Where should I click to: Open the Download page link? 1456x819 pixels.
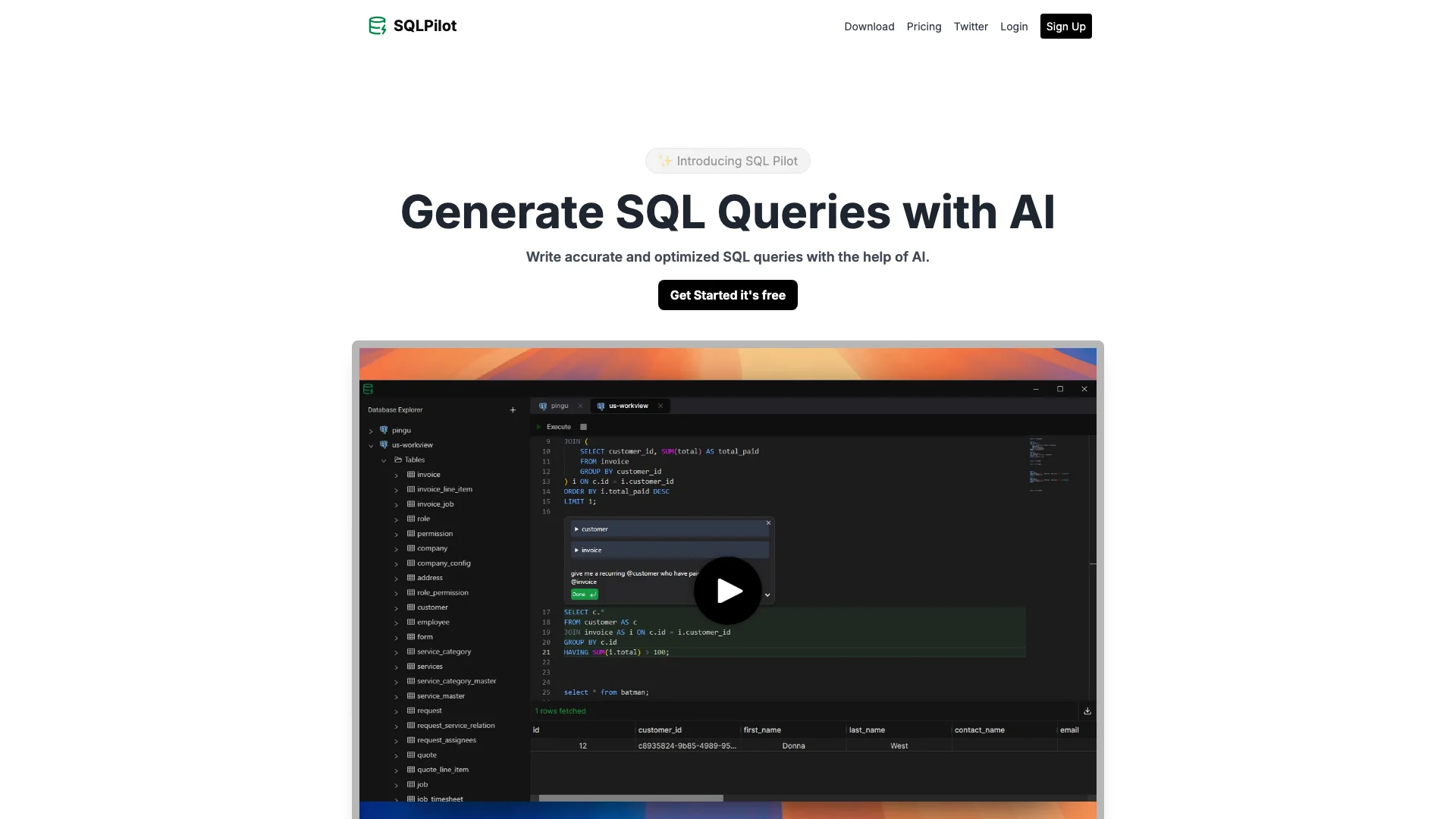coord(869,27)
